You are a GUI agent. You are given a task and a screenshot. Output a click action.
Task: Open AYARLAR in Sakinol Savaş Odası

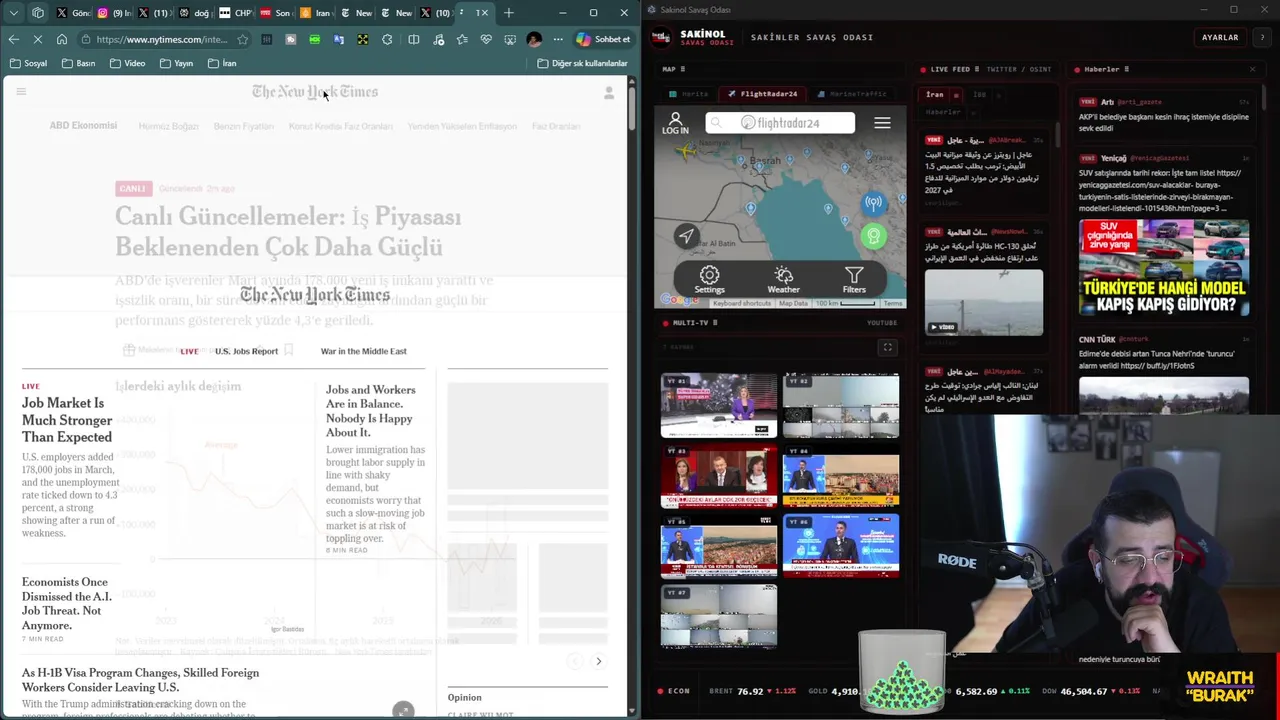(x=1219, y=37)
